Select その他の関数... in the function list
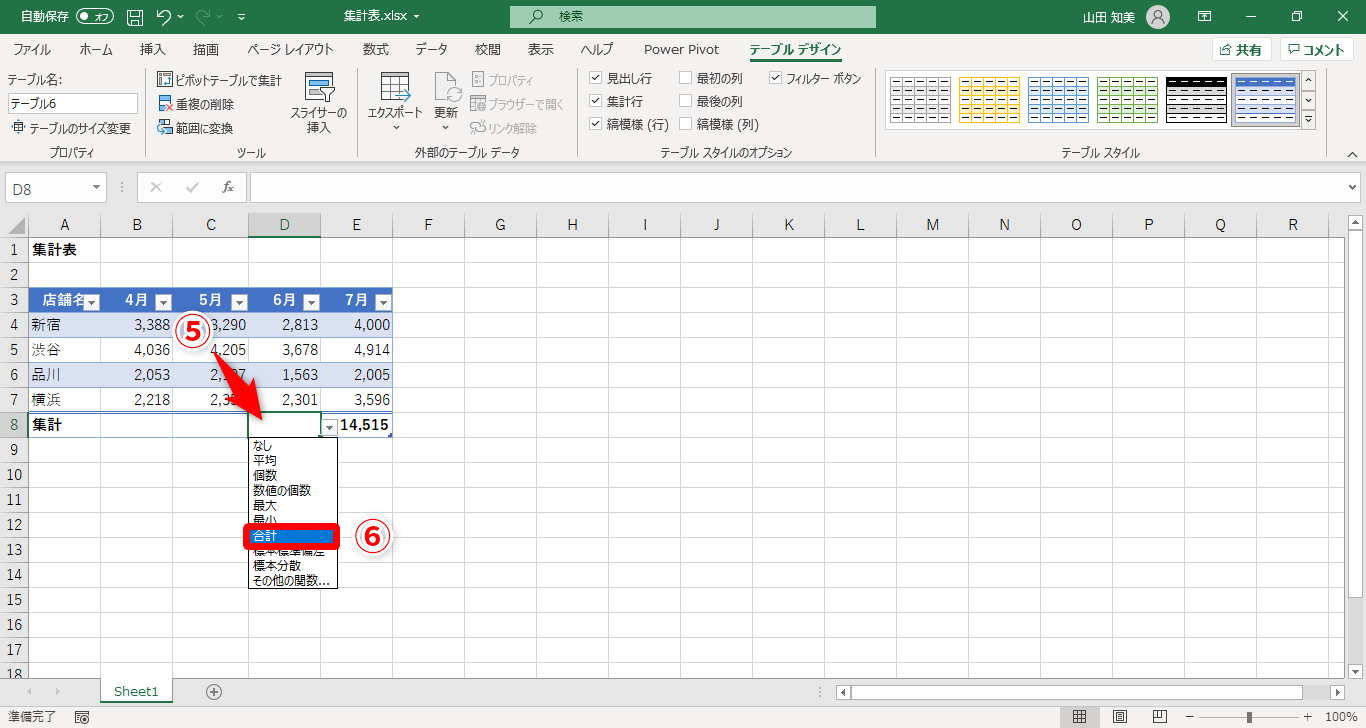Viewport: 1366px width, 728px height. point(294,581)
